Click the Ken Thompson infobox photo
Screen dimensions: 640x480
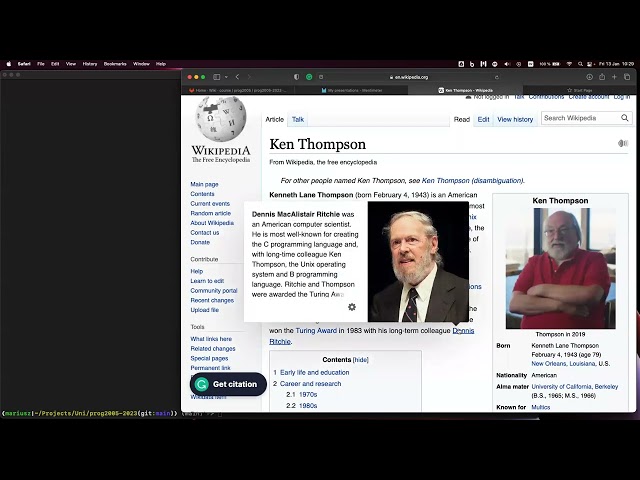coord(560,268)
